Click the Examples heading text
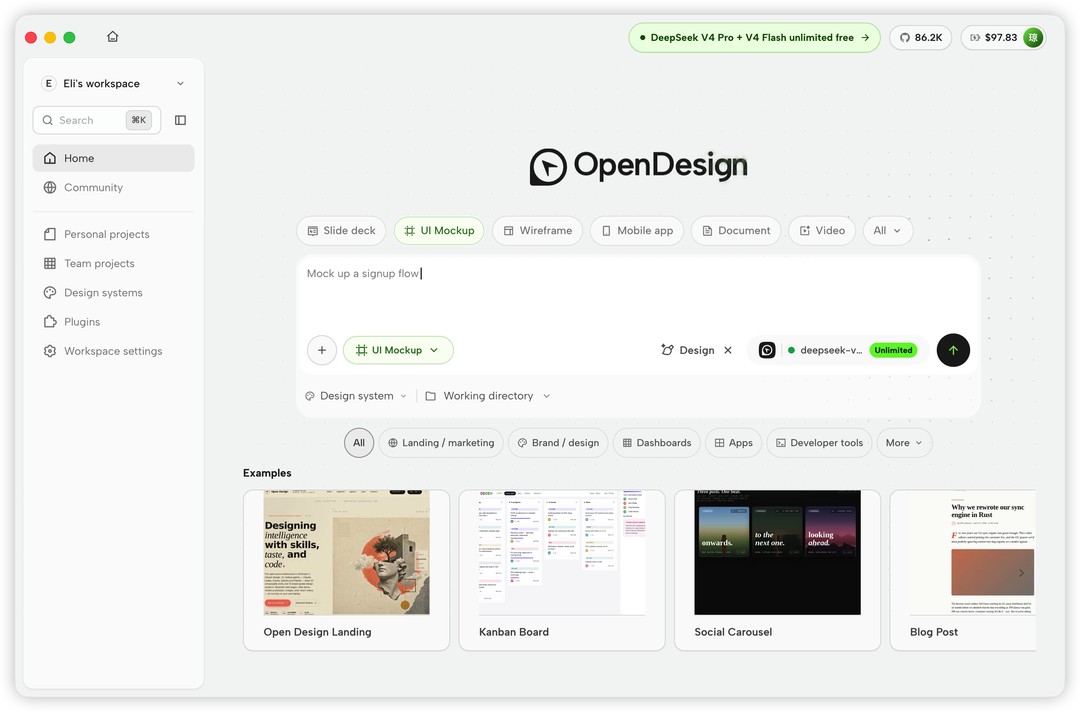 click(267, 473)
